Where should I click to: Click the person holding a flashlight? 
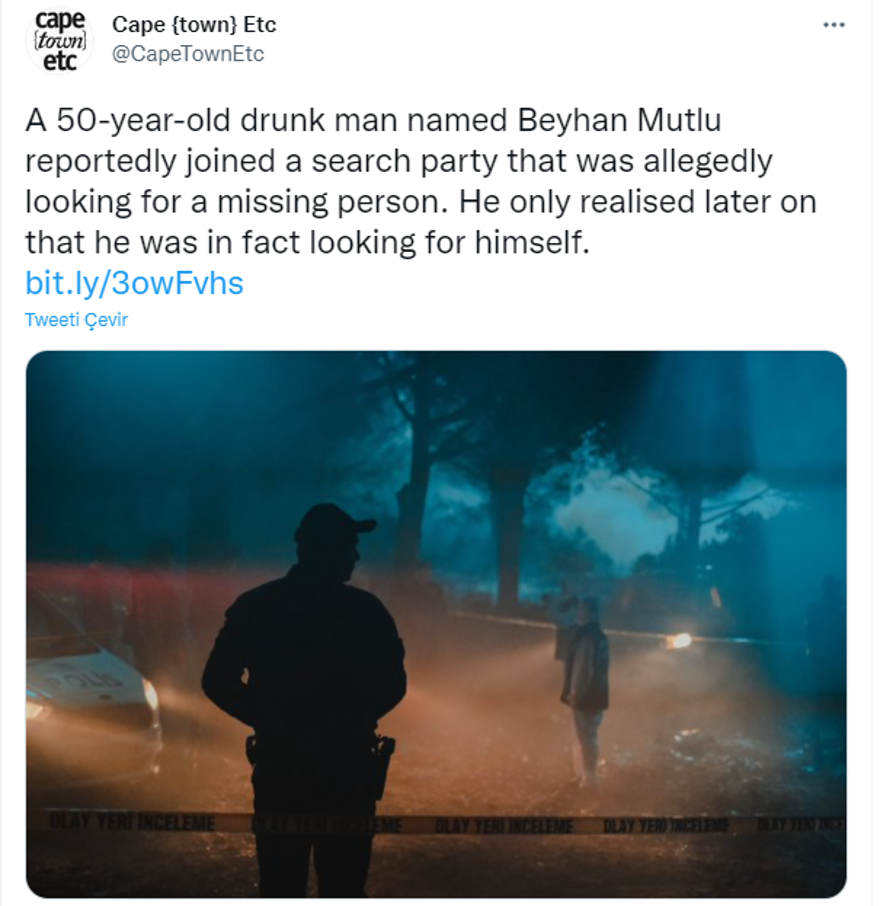pos(584,680)
